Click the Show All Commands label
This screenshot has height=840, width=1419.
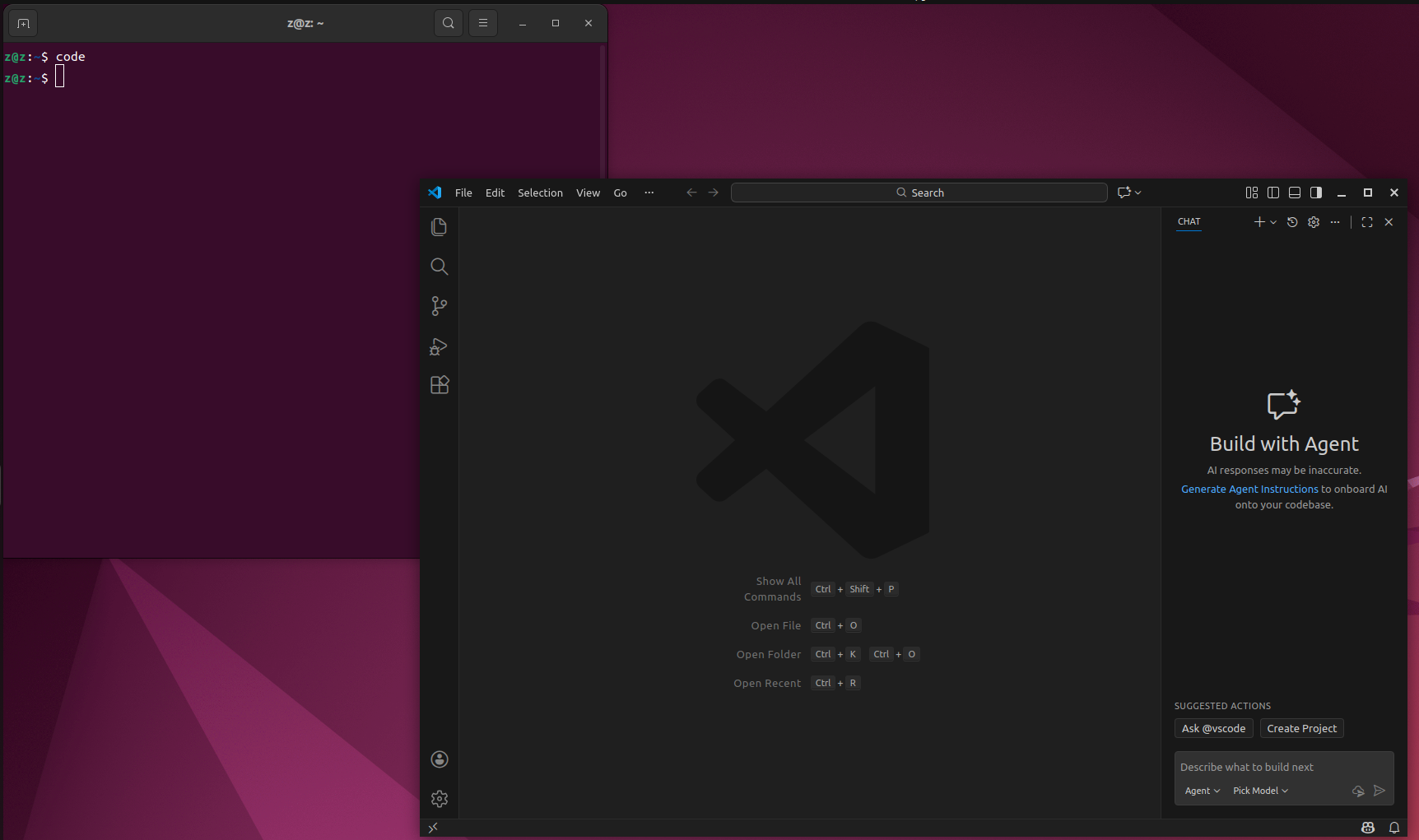pos(772,589)
